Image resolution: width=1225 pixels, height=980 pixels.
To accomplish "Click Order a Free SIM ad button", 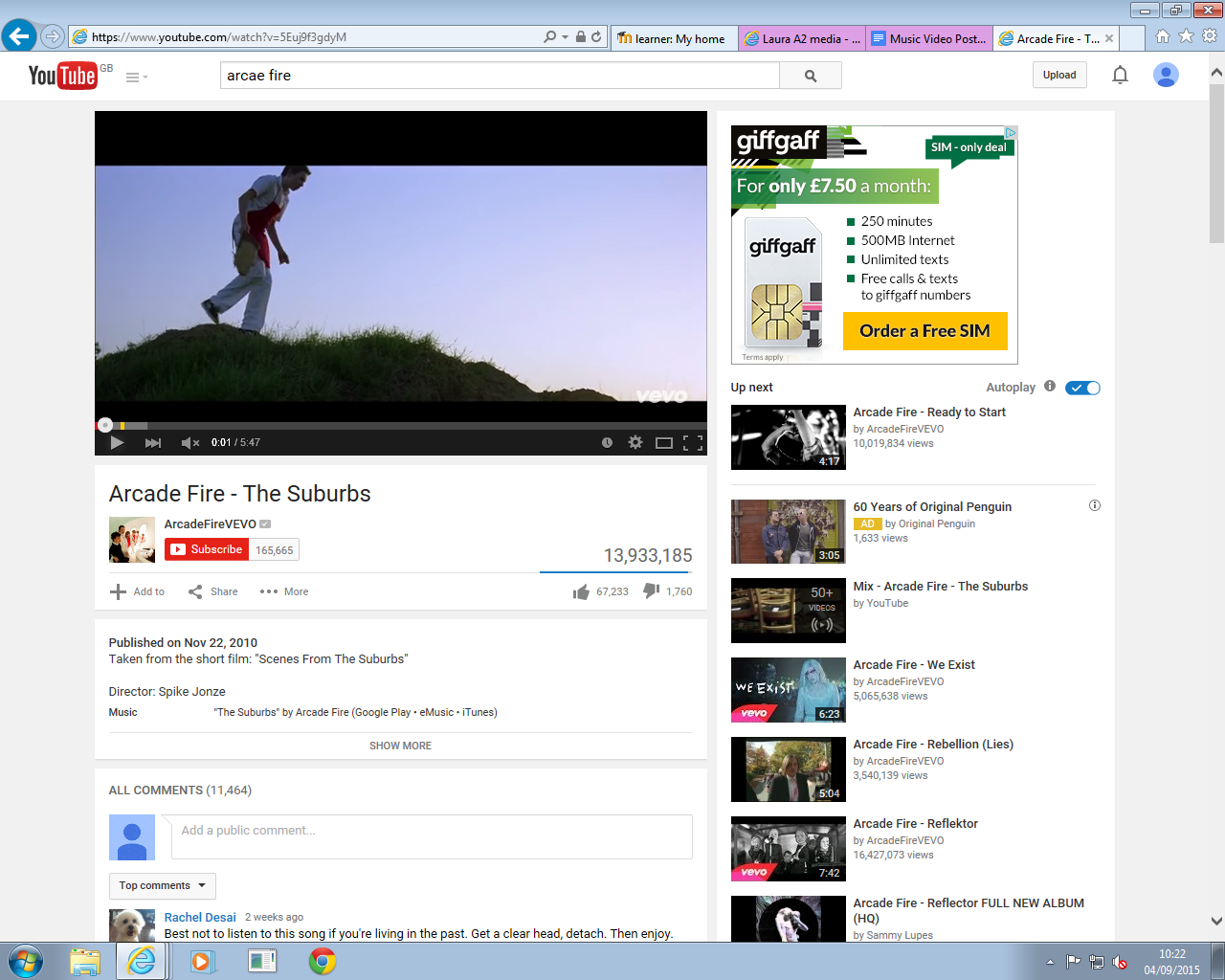I will 925,331.
